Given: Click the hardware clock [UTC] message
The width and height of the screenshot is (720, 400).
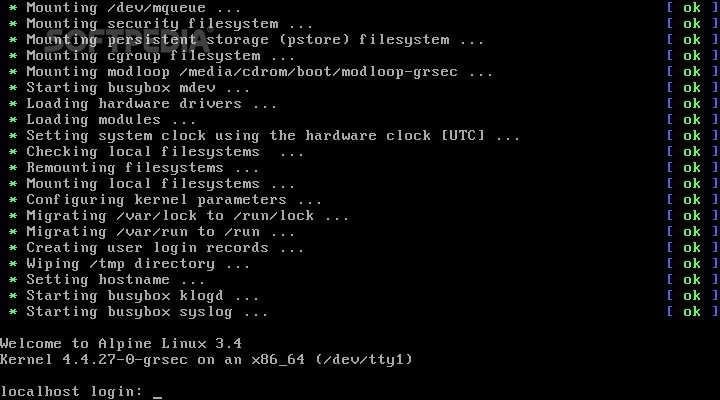Looking at the screenshot, I should point(272,136).
